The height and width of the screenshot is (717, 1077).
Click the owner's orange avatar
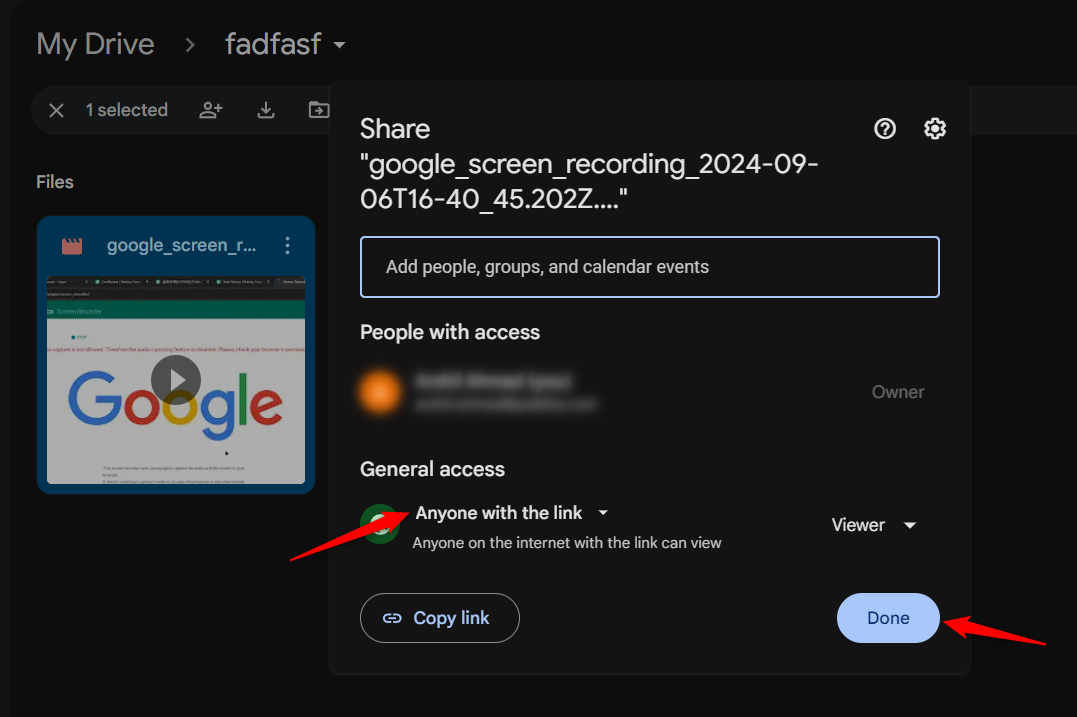coord(381,392)
